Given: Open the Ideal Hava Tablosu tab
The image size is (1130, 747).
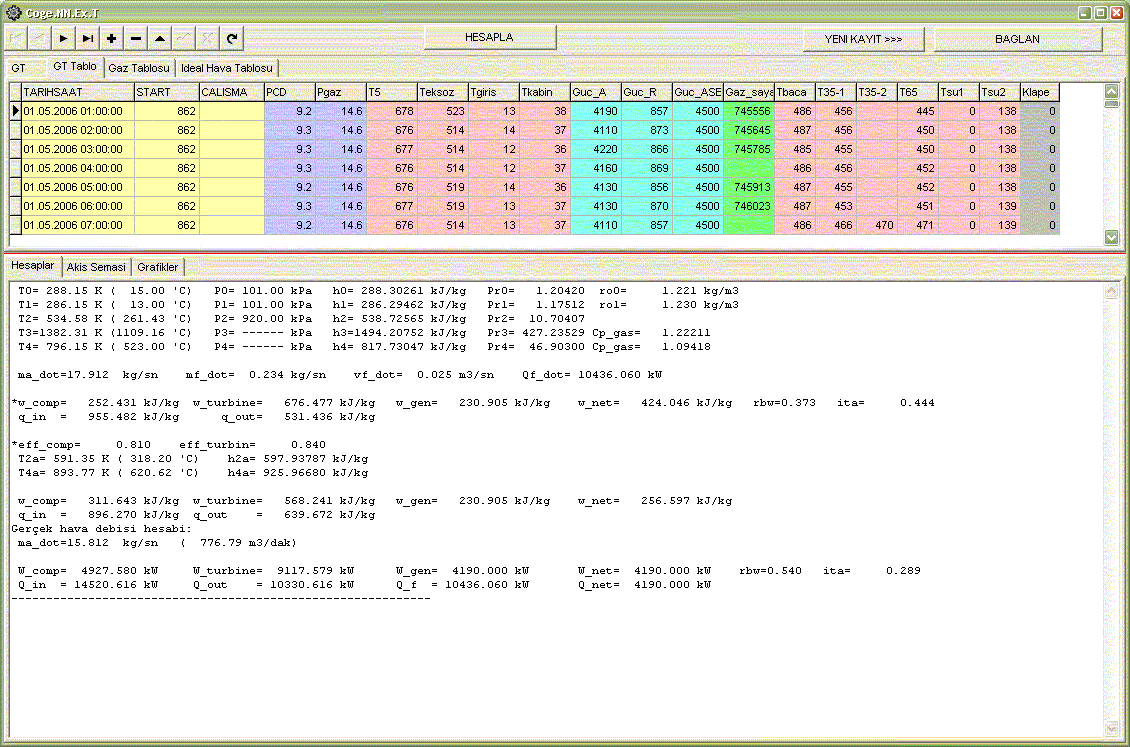Looking at the screenshot, I should (x=228, y=68).
